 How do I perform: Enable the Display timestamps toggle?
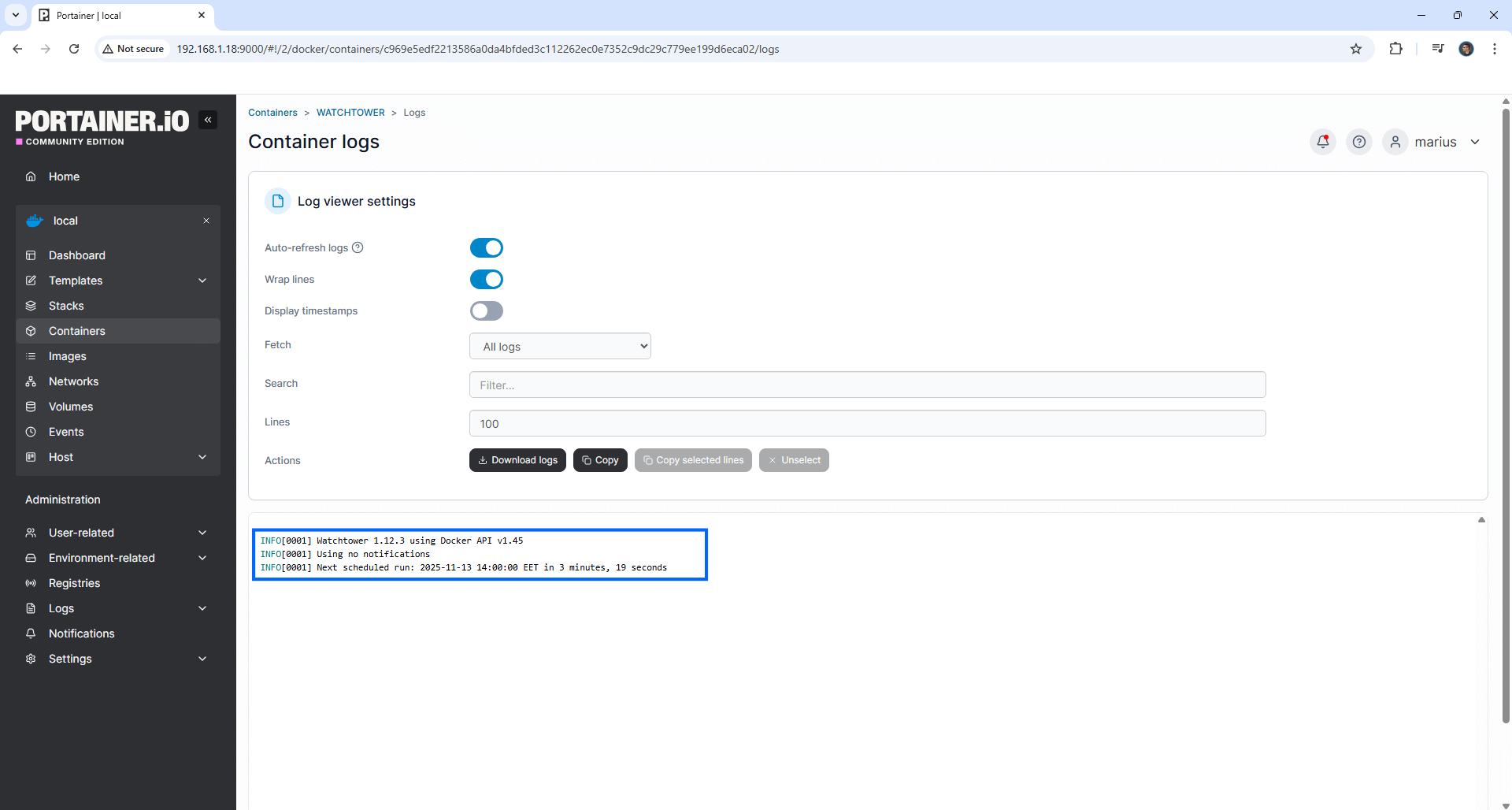tap(487, 311)
